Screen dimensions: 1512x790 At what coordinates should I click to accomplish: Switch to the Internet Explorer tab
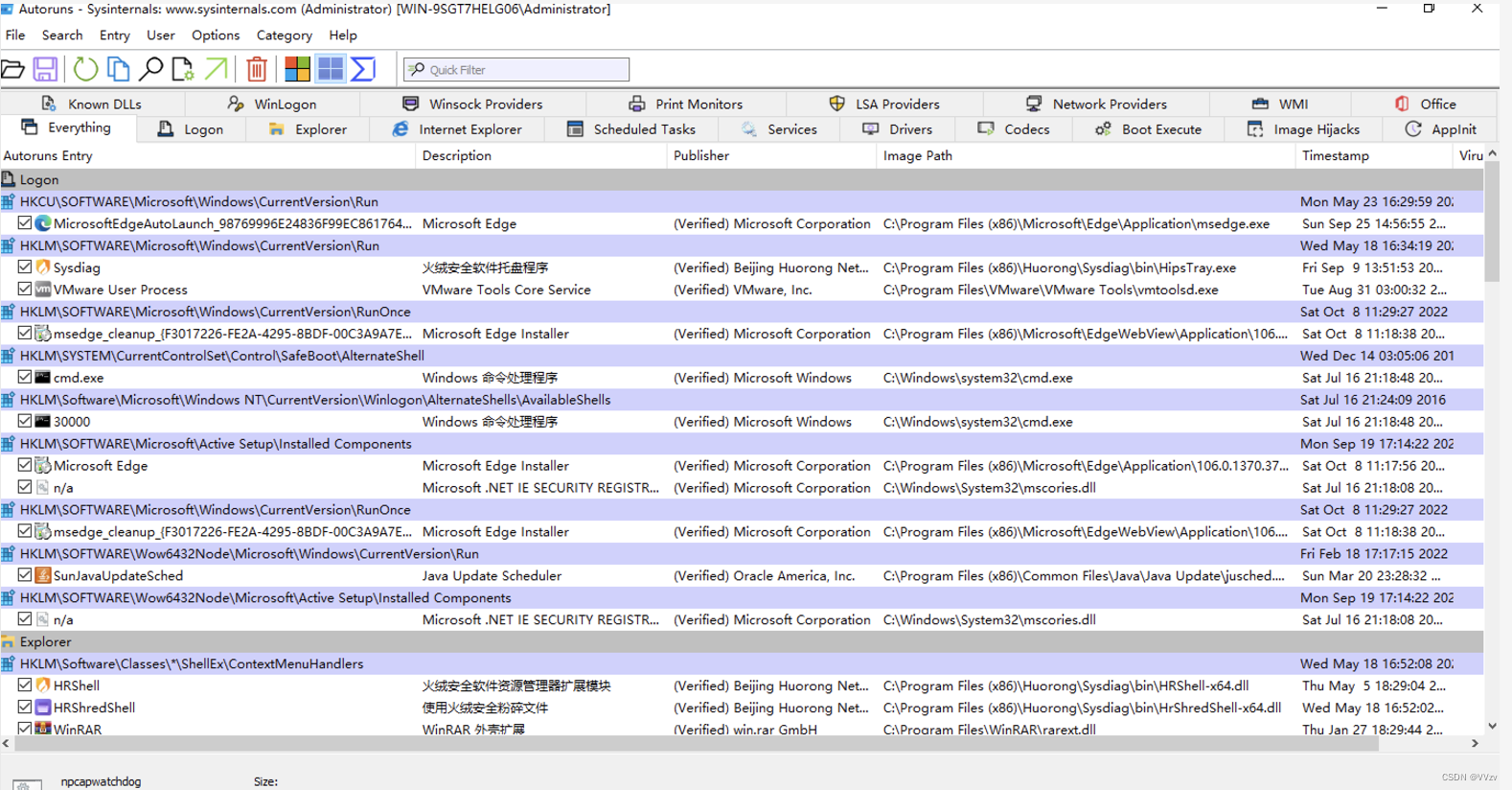[x=457, y=129]
